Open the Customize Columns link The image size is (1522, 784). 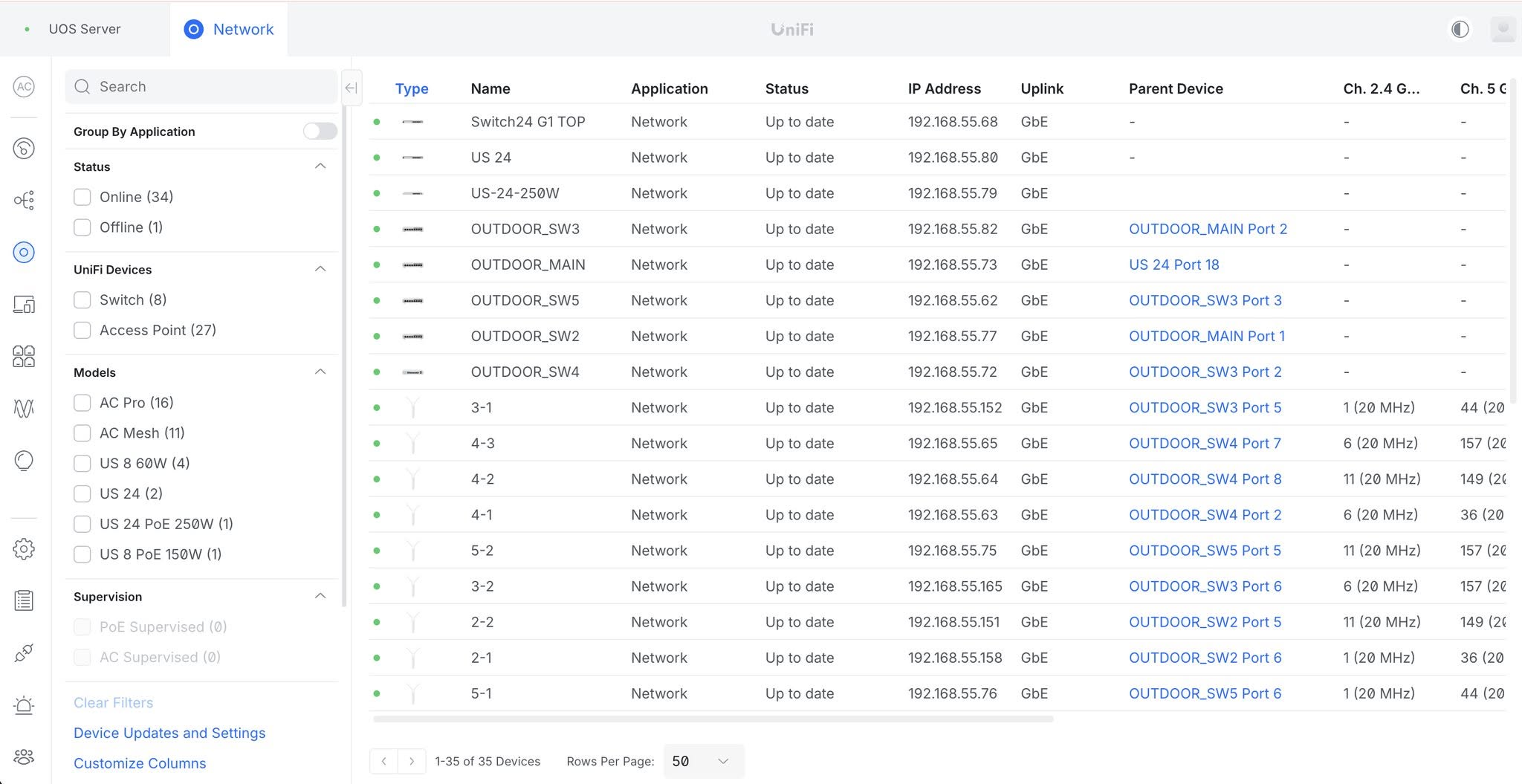coord(140,763)
